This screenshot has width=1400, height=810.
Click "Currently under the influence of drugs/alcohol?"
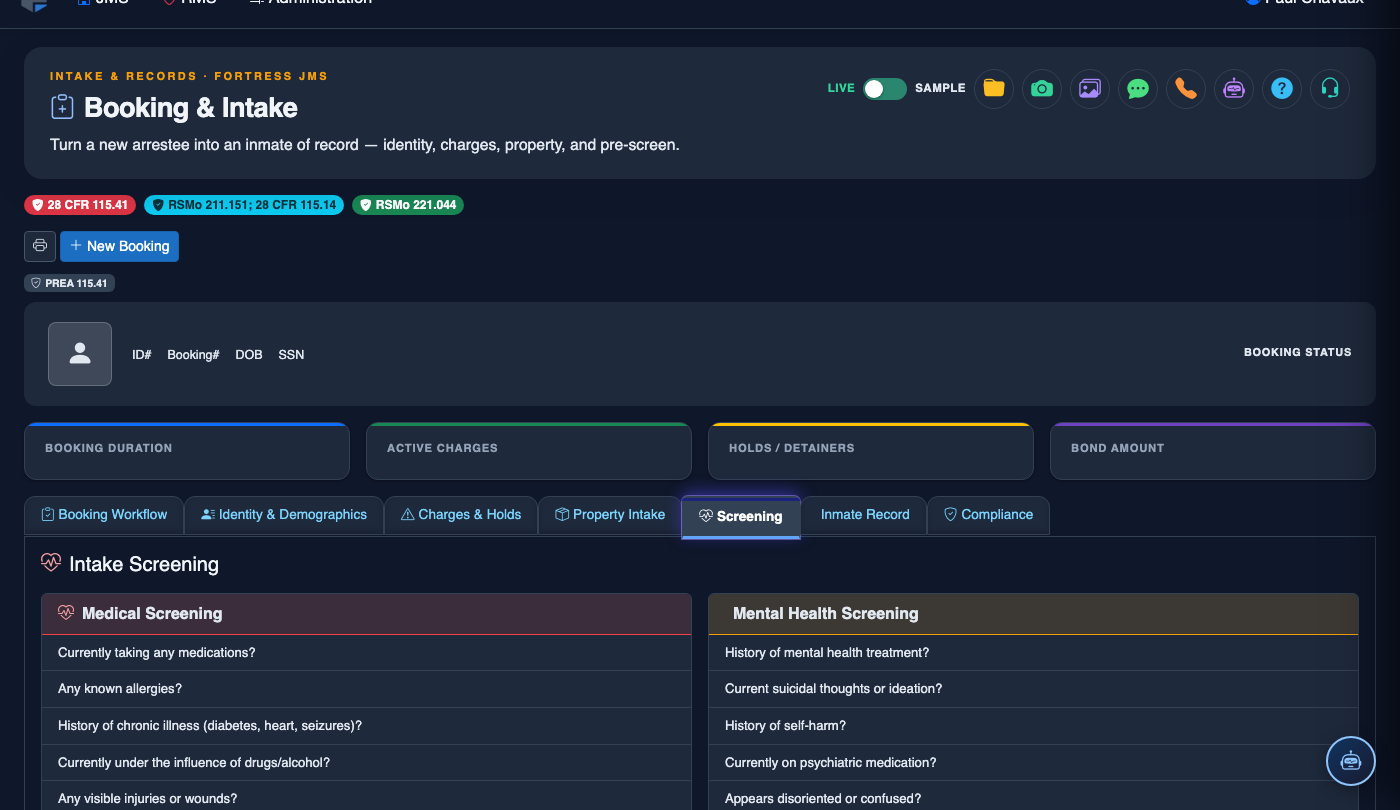366,763
